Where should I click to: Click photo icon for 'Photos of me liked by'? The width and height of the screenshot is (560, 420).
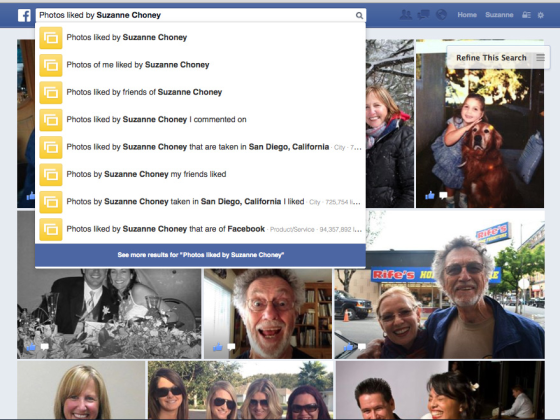51,65
